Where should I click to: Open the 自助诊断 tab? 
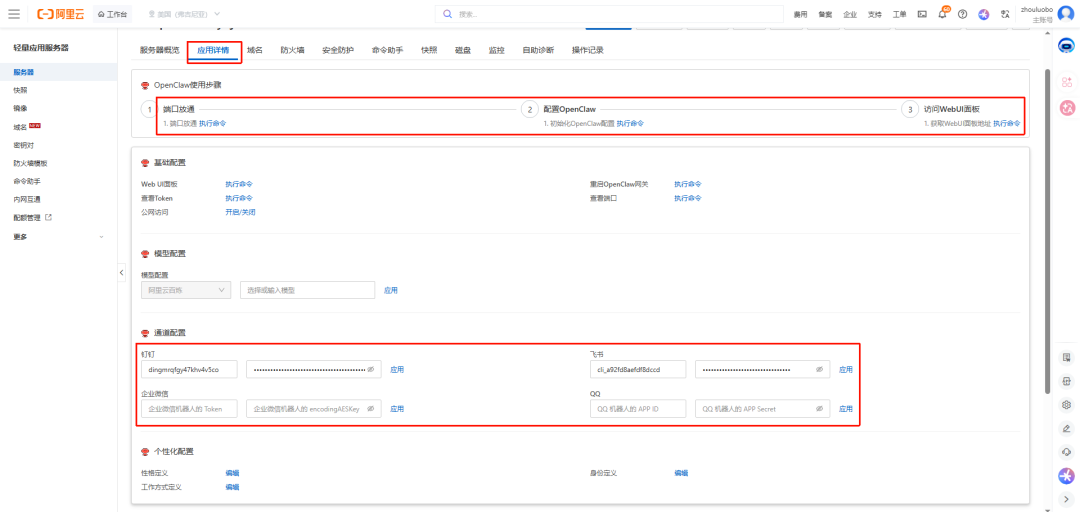538,50
